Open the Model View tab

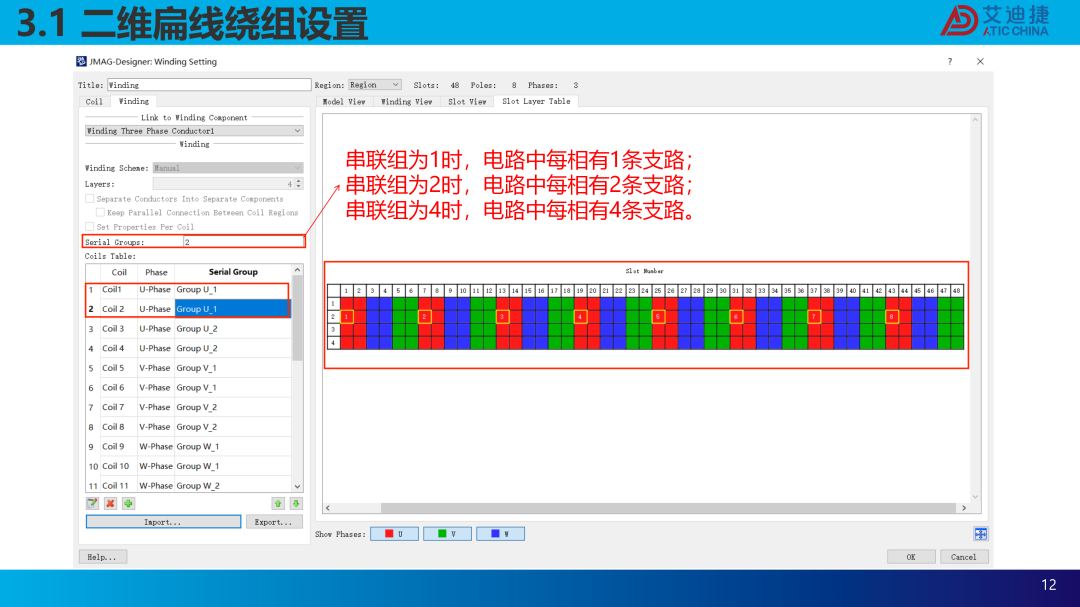[344, 101]
